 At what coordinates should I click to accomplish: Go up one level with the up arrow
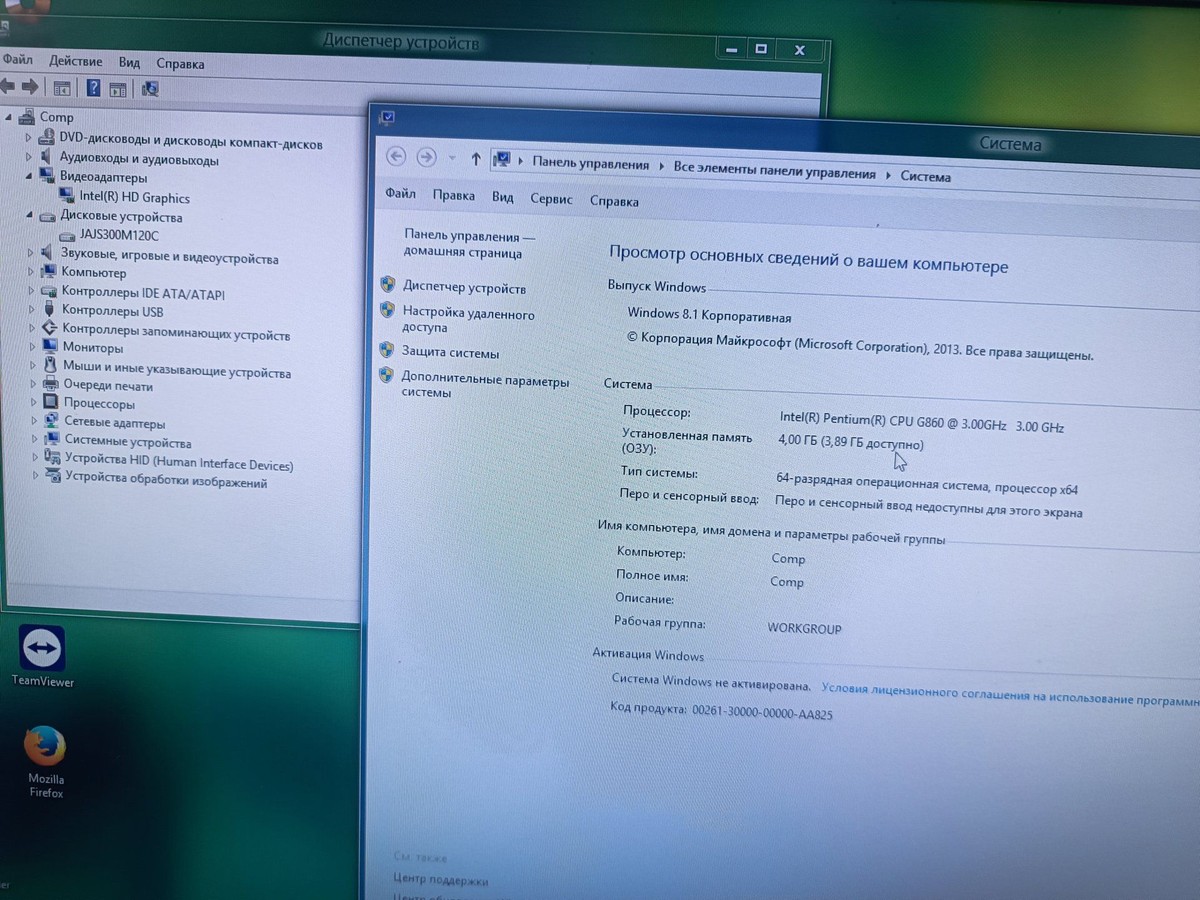476,158
